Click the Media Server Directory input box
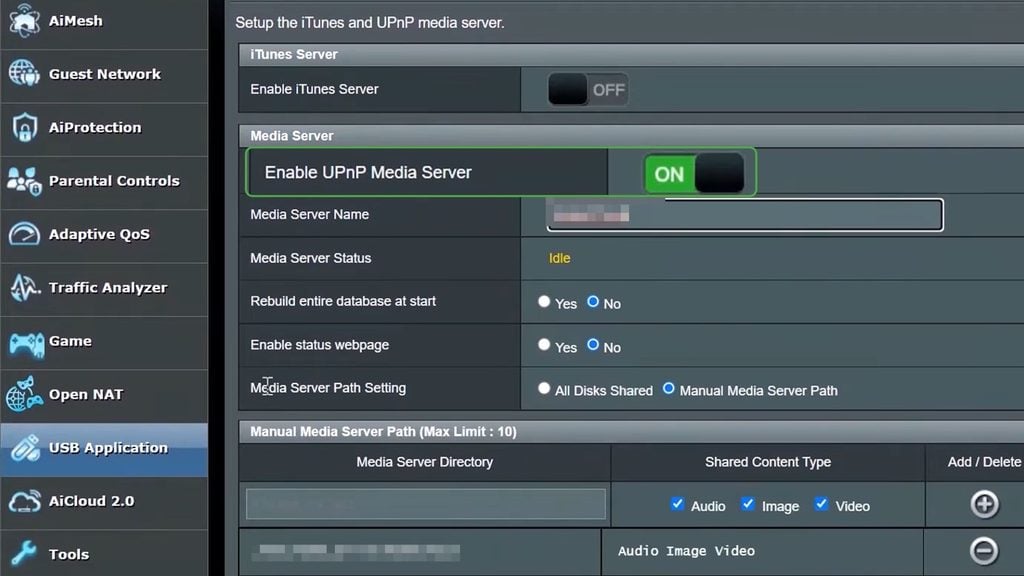The height and width of the screenshot is (576, 1024). coord(426,504)
